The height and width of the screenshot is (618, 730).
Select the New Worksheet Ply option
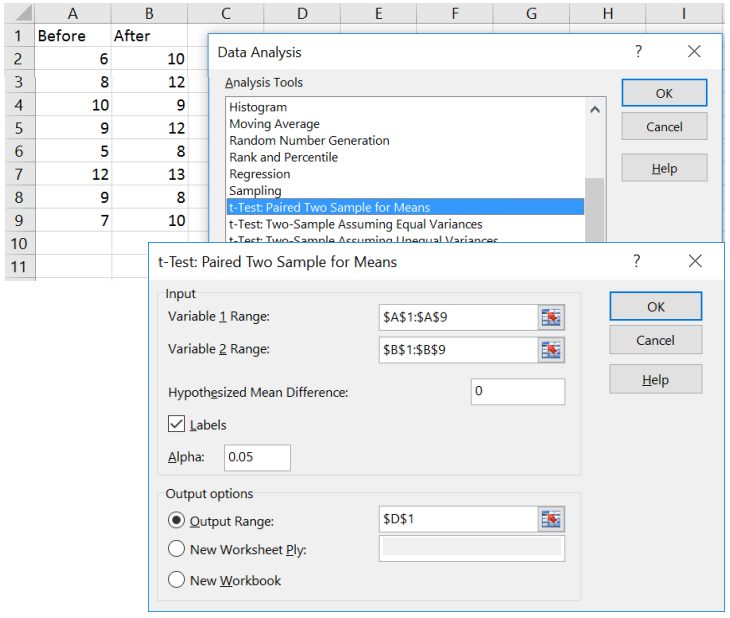pos(176,549)
